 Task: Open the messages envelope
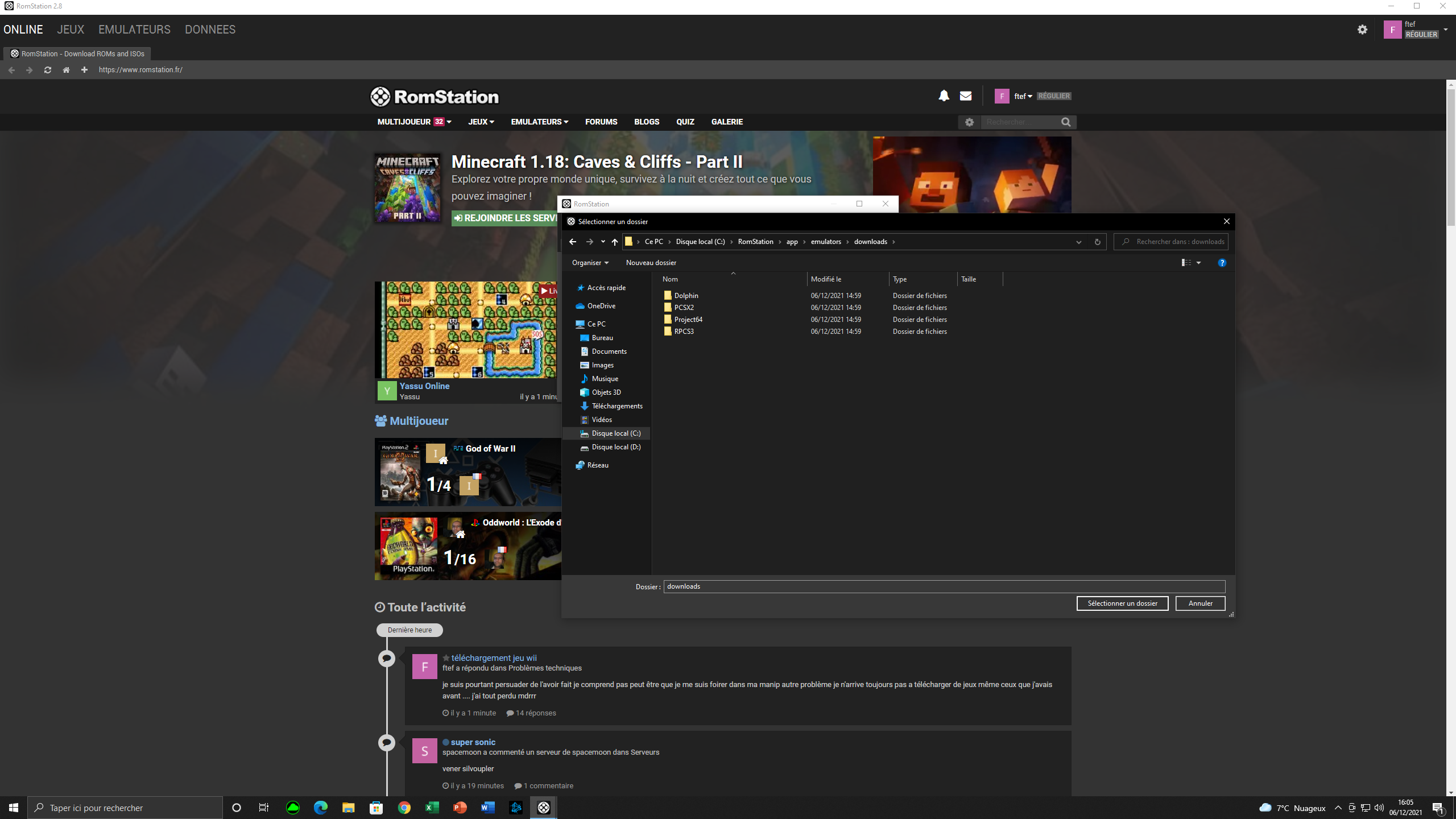coord(966,96)
